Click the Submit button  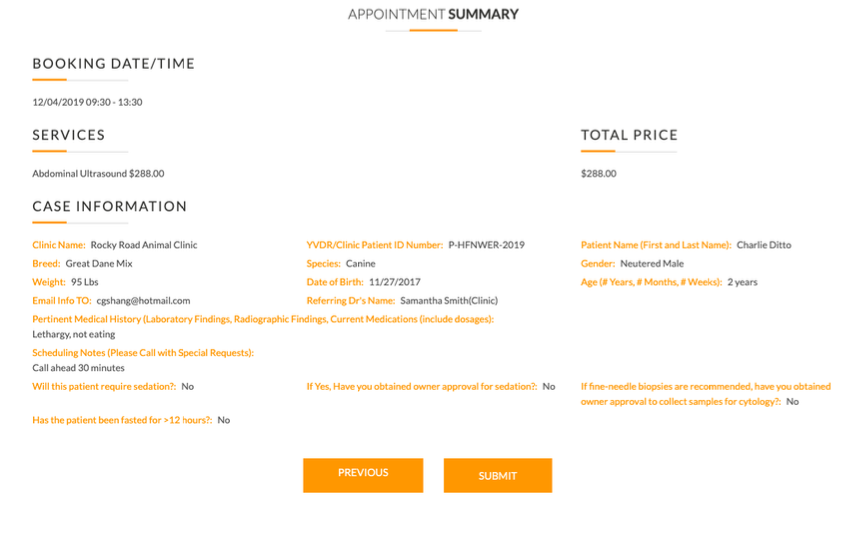pos(497,475)
